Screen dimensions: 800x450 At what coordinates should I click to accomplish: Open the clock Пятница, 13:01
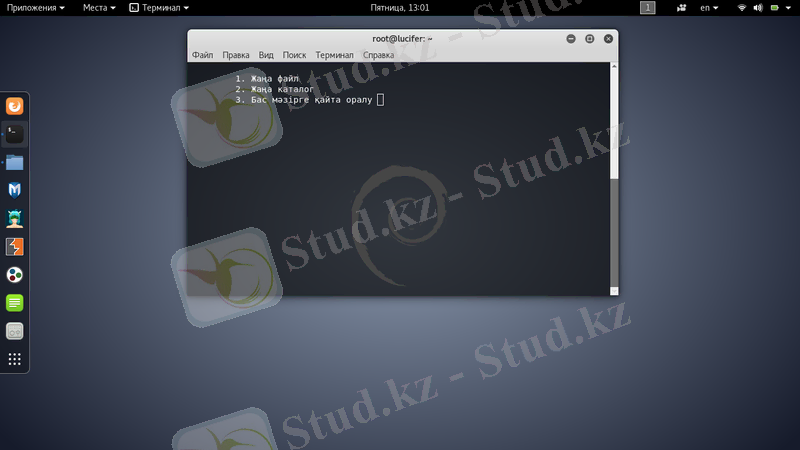click(x=399, y=8)
